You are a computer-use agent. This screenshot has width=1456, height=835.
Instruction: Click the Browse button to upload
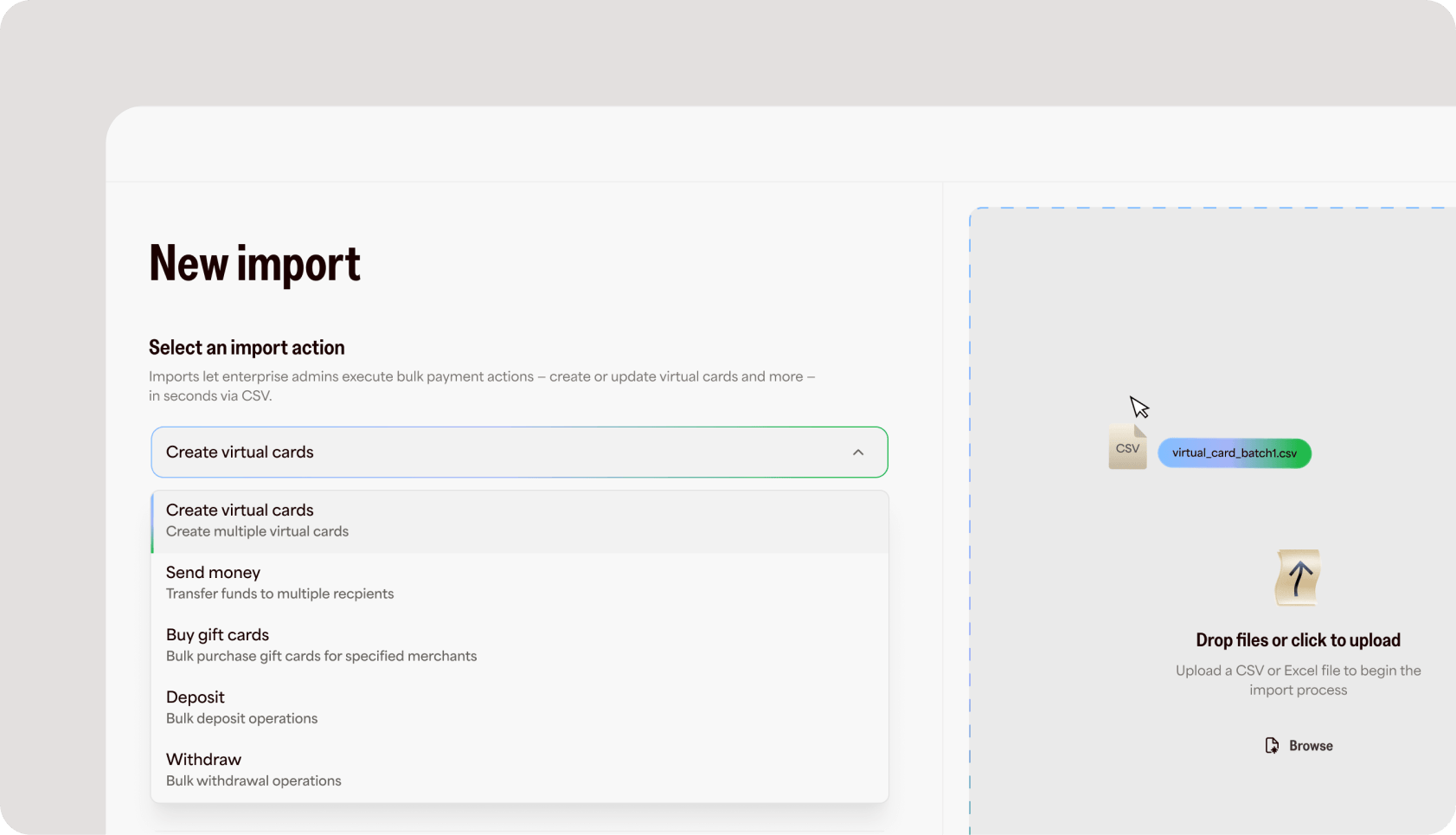1298,746
